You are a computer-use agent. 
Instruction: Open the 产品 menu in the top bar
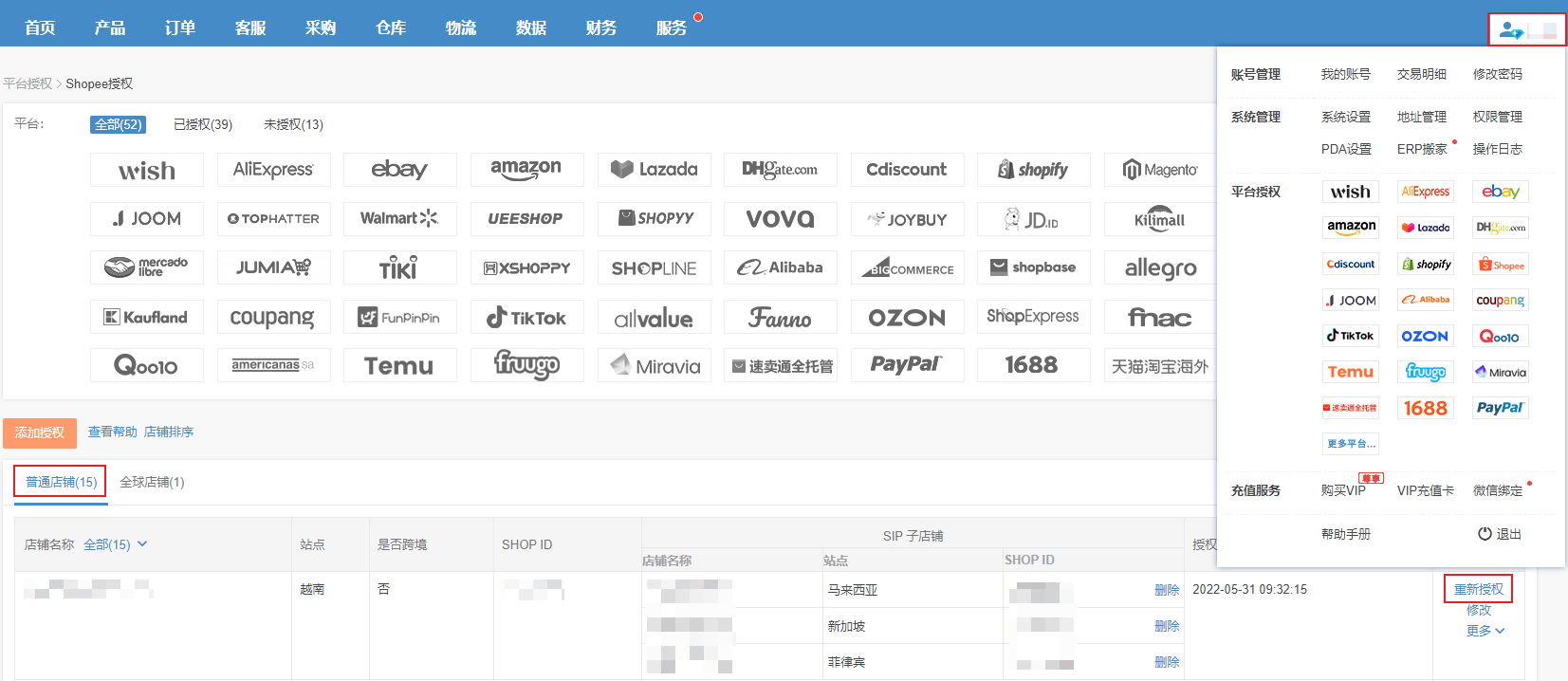[110, 28]
